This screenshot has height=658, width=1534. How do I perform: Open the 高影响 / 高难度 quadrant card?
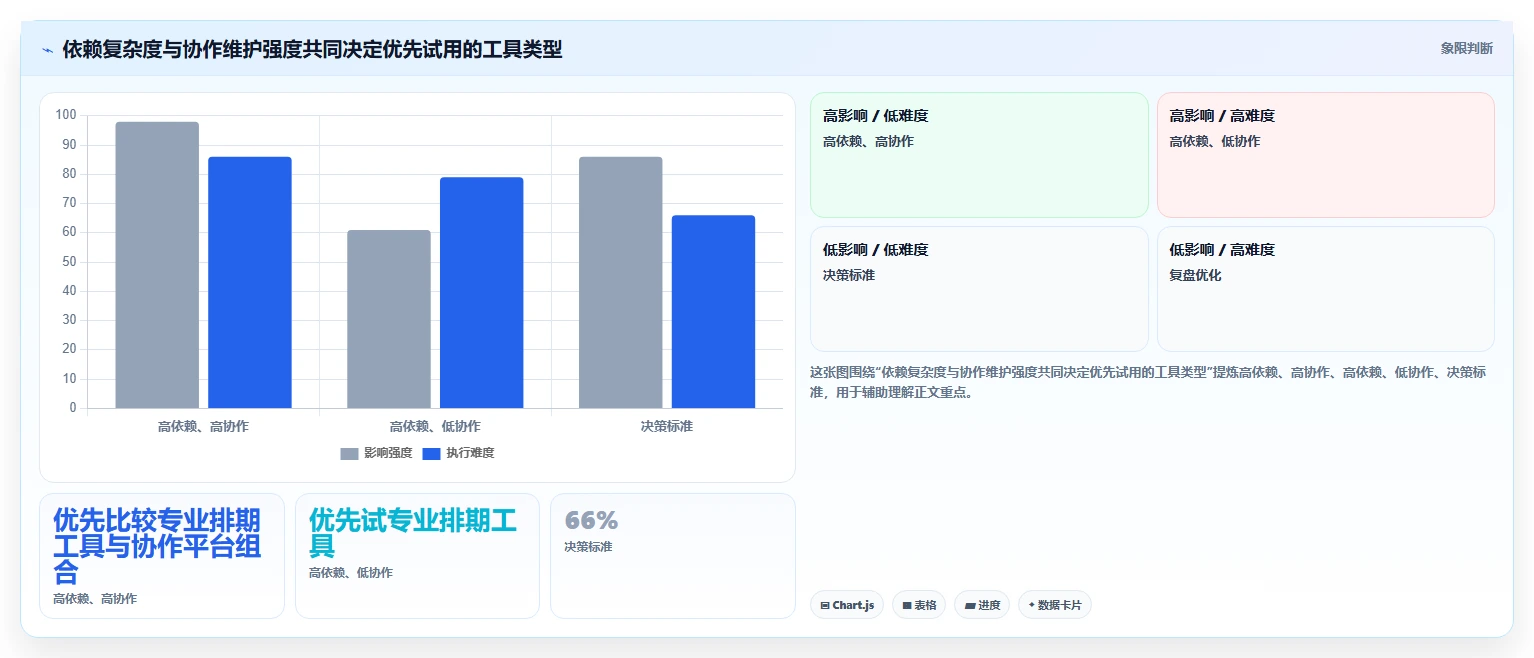coord(1325,155)
